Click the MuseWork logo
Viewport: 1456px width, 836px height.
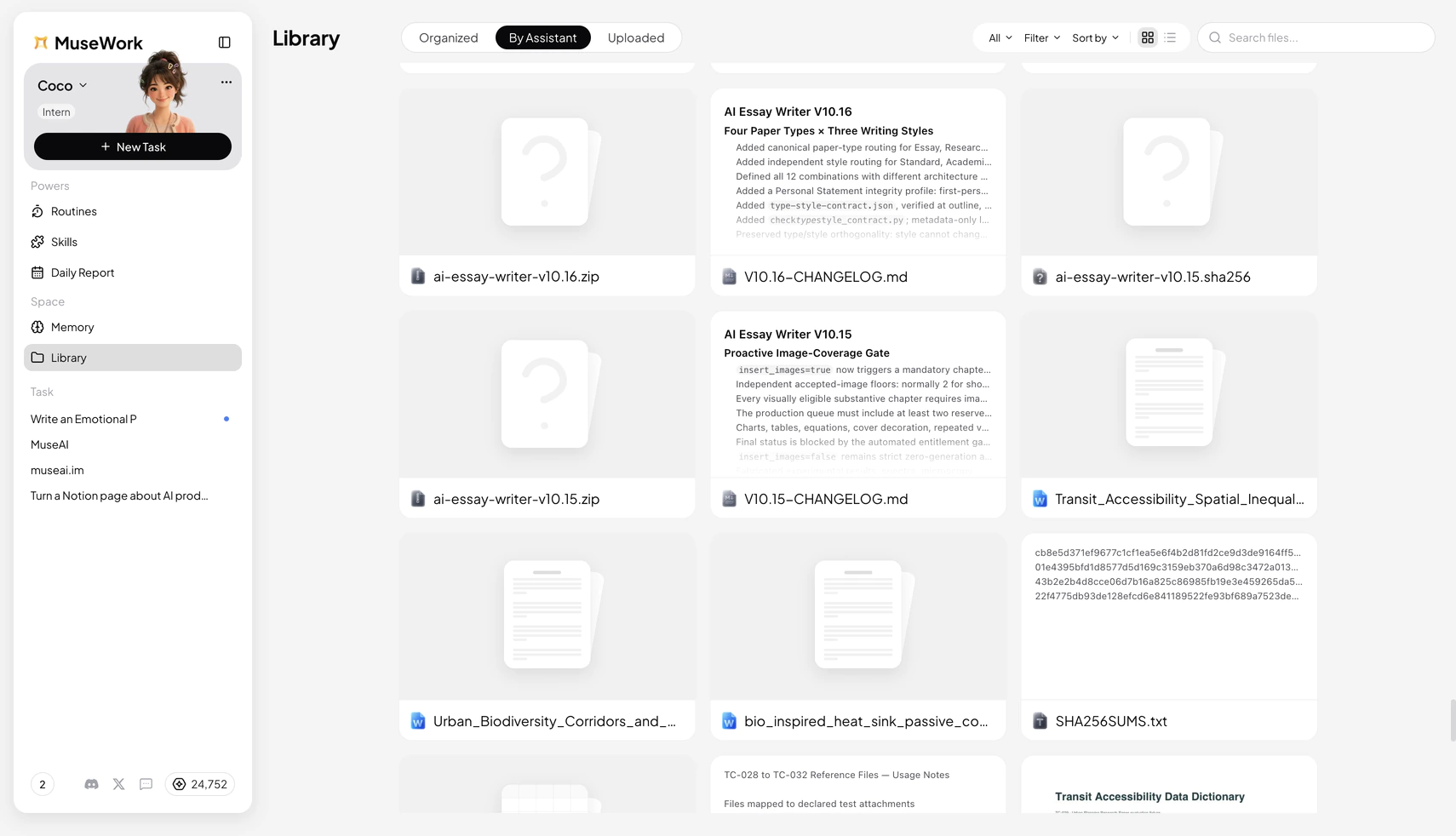click(x=88, y=43)
